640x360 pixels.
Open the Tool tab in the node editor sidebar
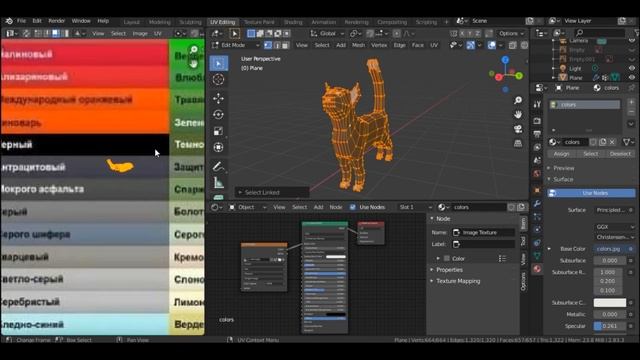[523, 241]
